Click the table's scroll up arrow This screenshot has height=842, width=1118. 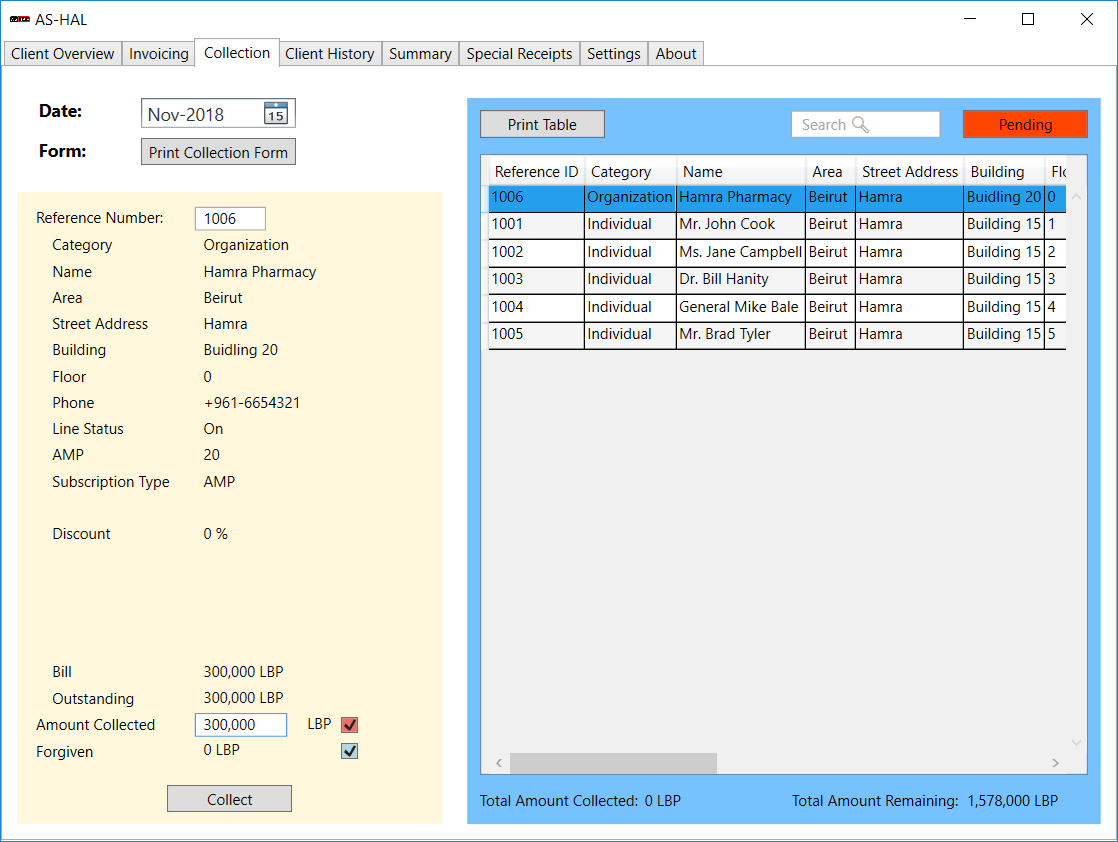point(1077,197)
